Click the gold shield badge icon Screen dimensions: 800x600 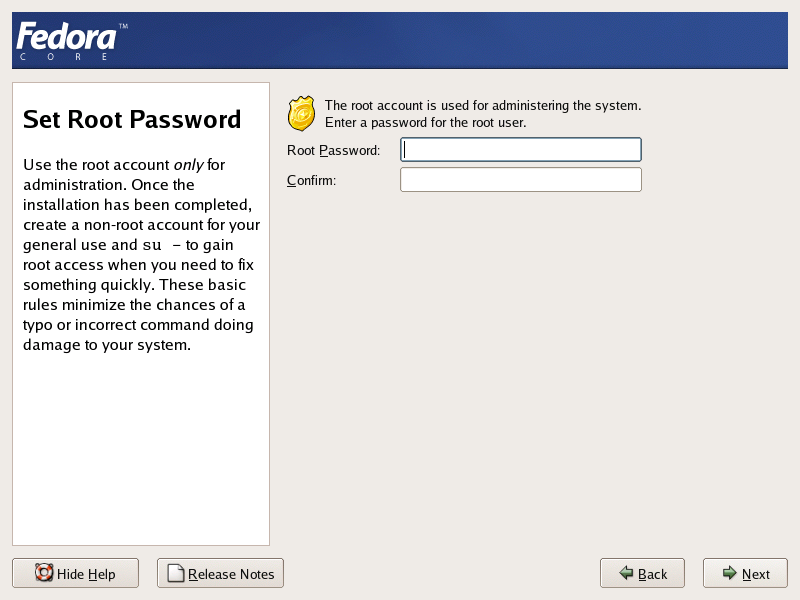(x=301, y=114)
